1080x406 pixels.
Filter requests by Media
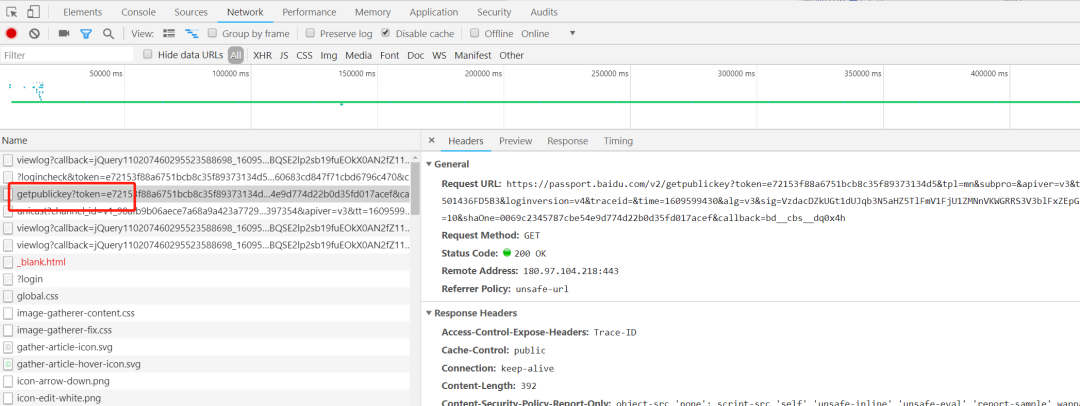coord(359,55)
